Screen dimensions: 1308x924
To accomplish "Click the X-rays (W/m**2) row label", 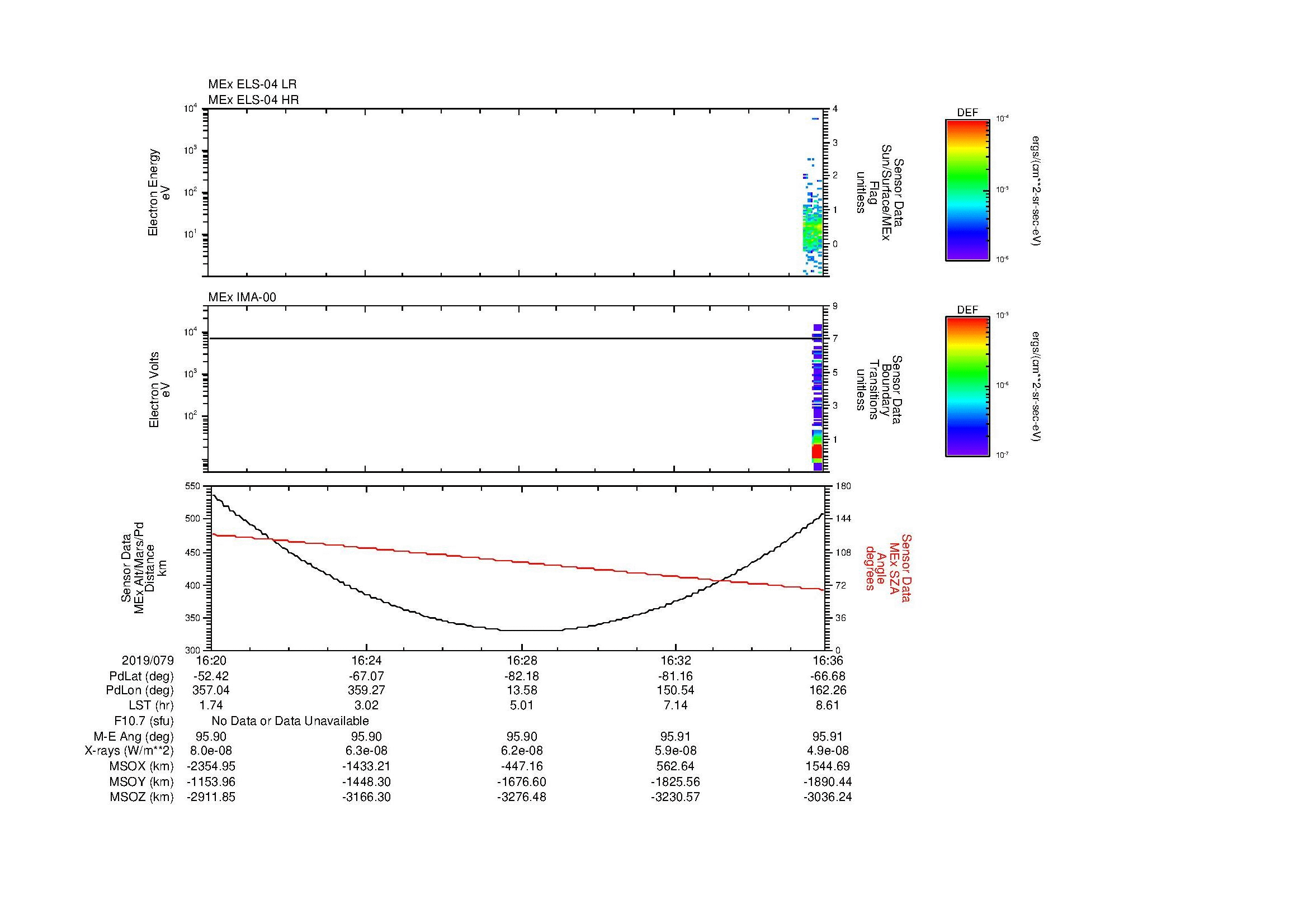I will pyautogui.click(x=129, y=751).
